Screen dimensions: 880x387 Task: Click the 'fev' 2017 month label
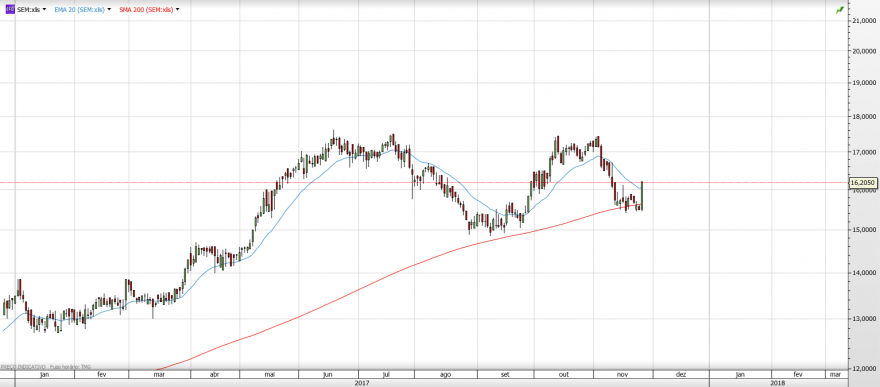[x=102, y=374]
